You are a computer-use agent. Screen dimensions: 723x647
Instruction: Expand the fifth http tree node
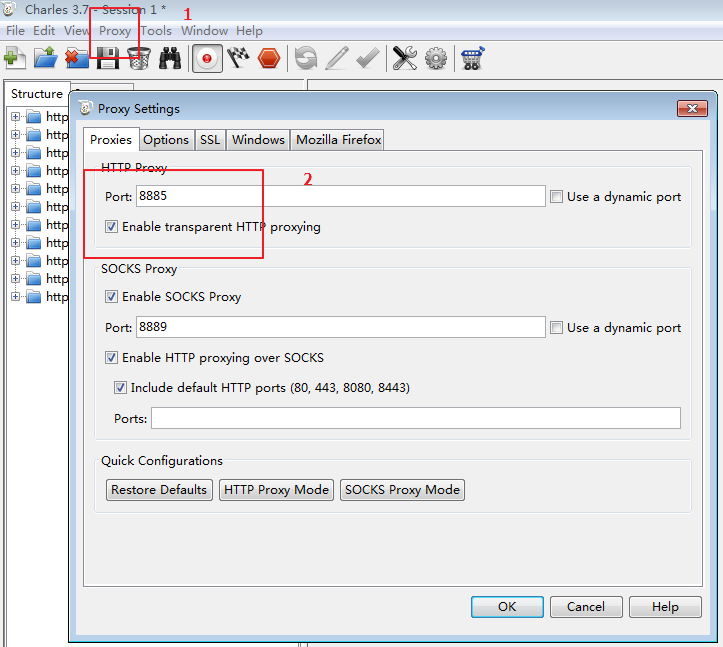pyautogui.click(x=16, y=189)
